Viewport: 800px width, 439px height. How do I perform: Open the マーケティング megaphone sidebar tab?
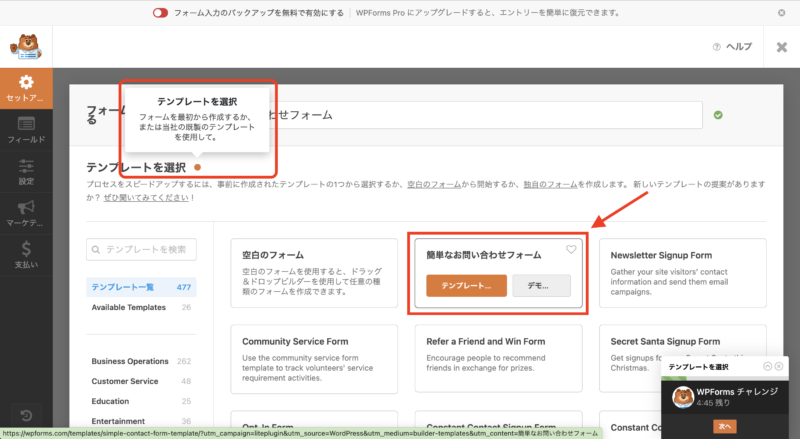26,214
